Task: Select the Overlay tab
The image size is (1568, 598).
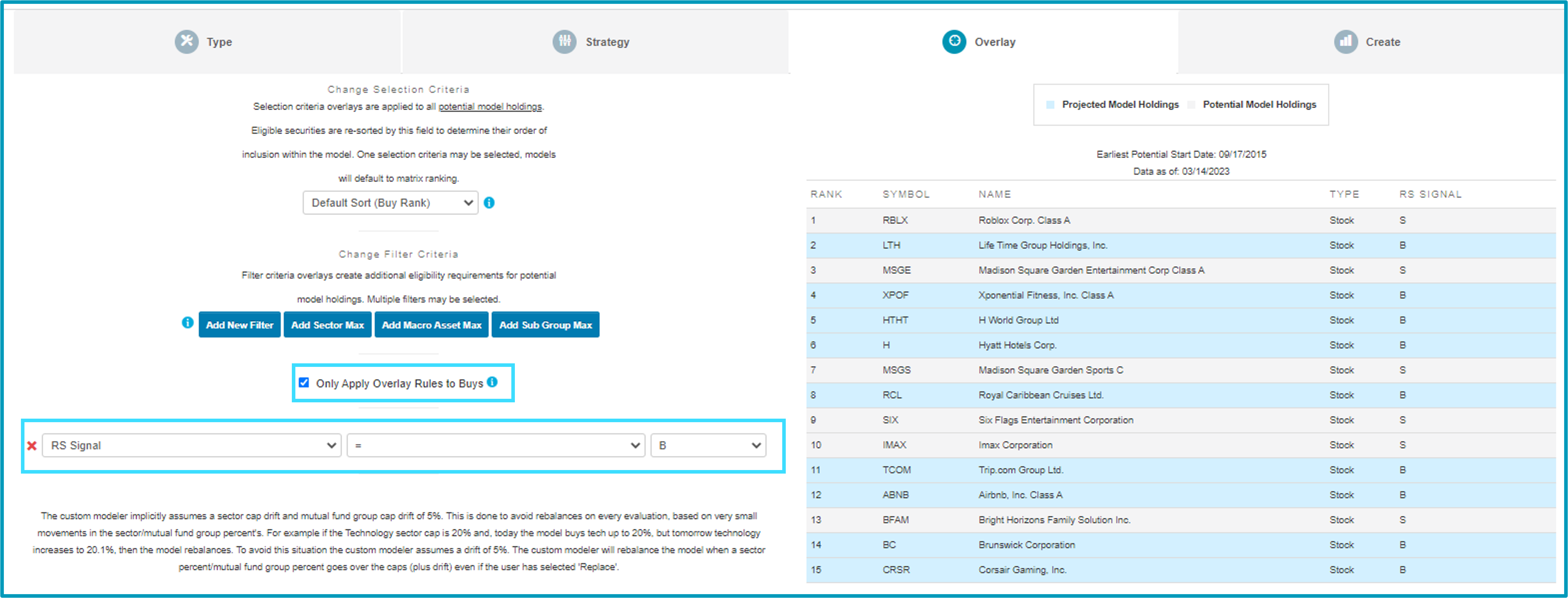Action: [983, 42]
